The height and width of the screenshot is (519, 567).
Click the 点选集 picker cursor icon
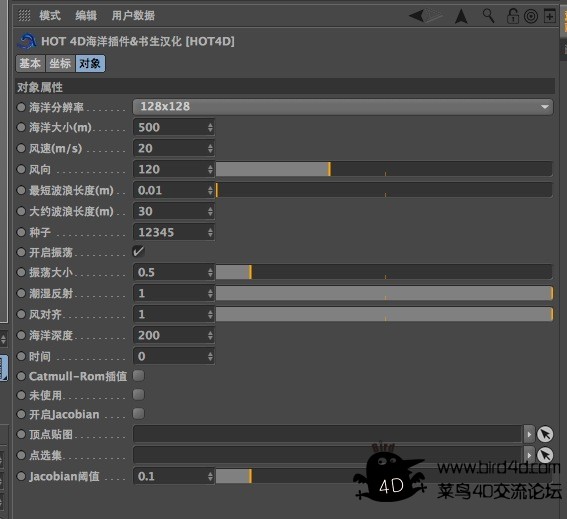(x=545, y=455)
